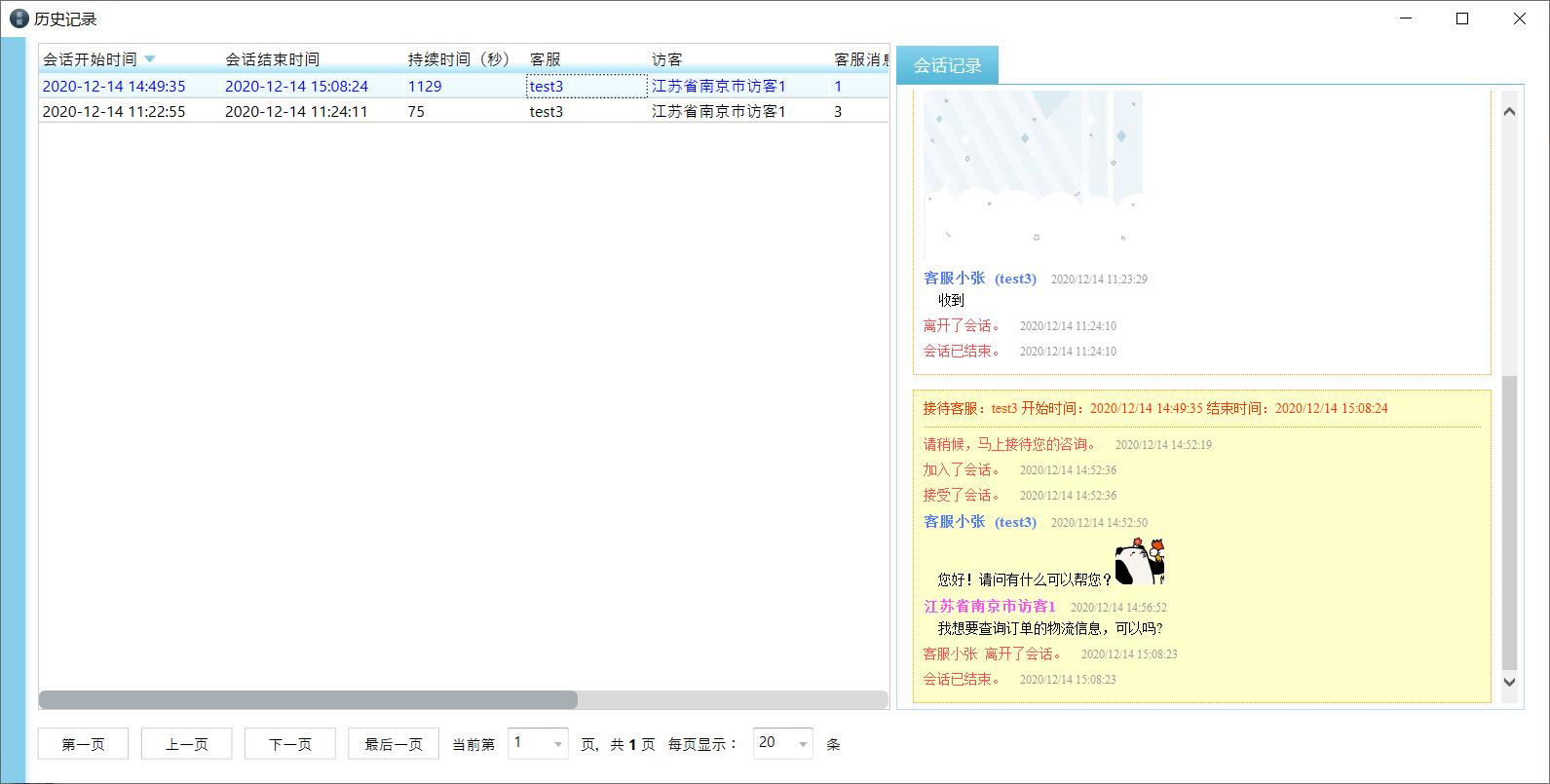Go to 下一页
The width and height of the screenshot is (1550, 784).
point(290,744)
